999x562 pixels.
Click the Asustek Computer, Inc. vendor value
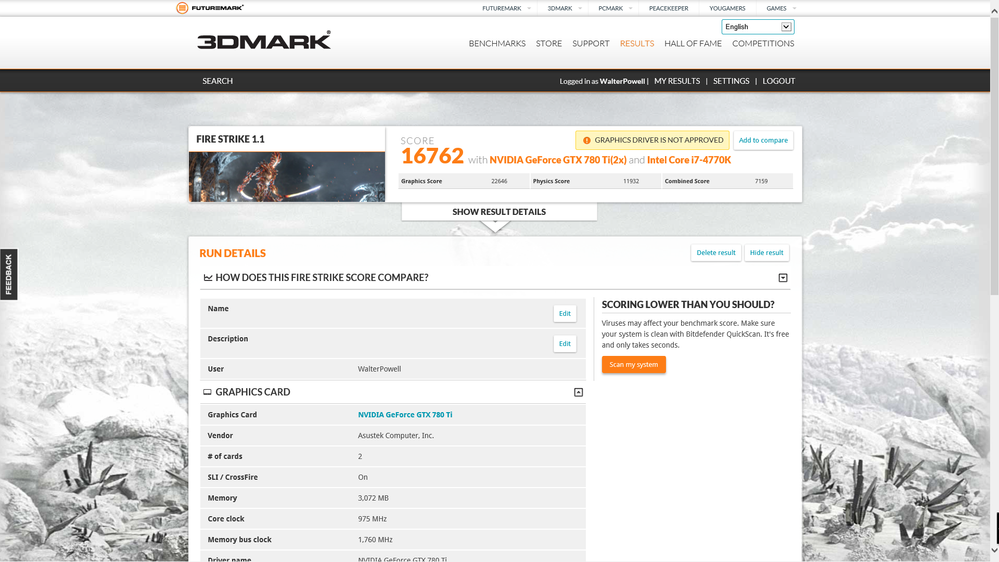coord(396,436)
